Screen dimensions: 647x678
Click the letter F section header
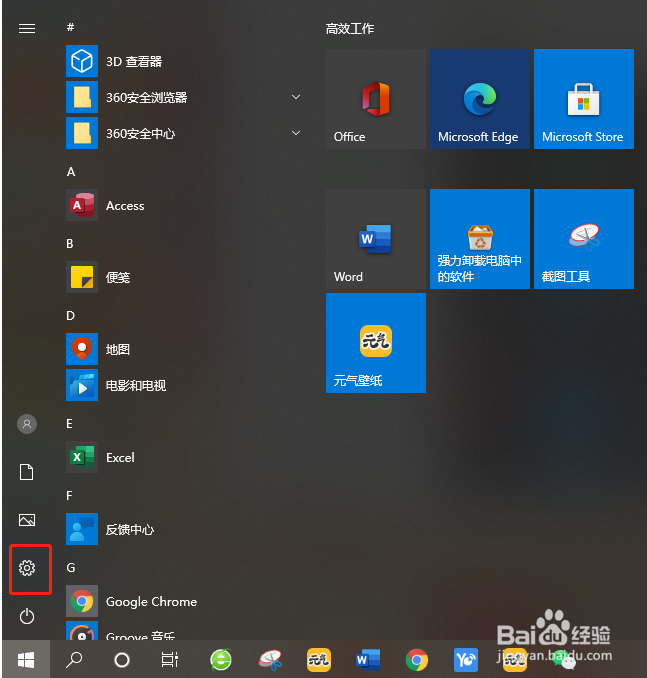coord(69,496)
